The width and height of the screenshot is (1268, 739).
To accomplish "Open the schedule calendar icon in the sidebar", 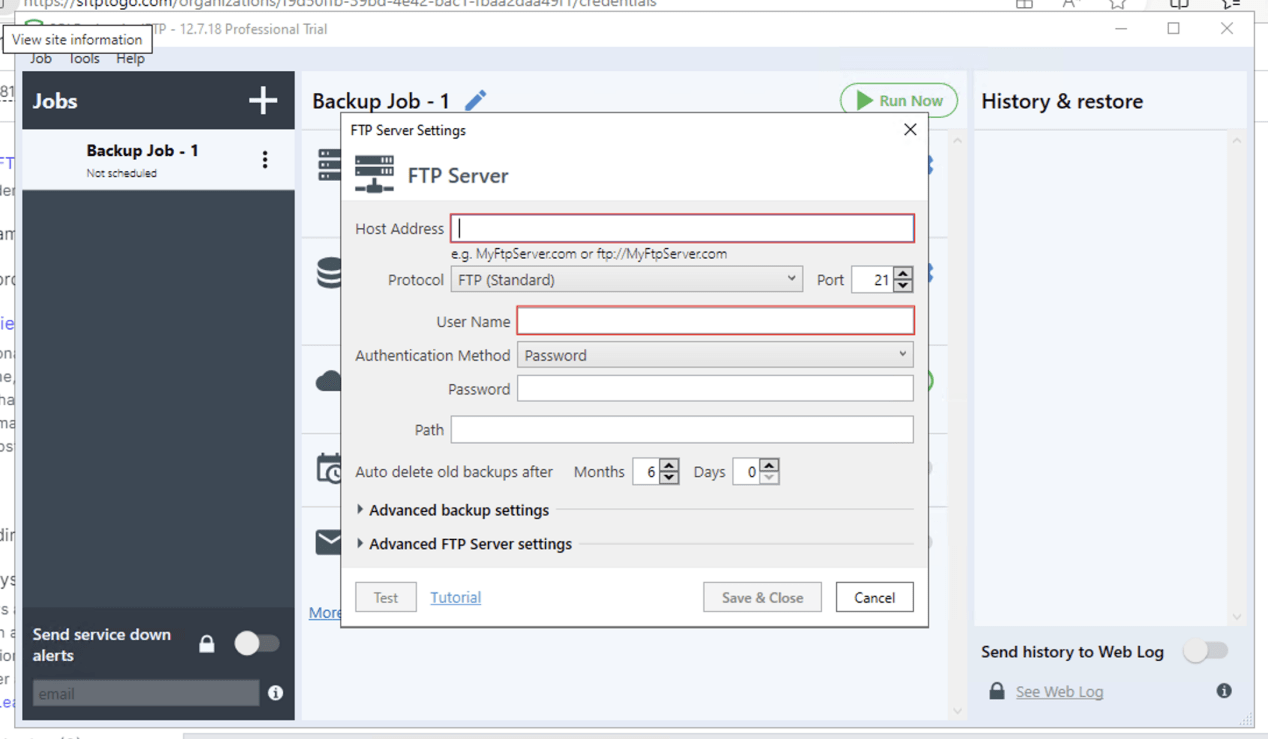I will coord(329,467).
